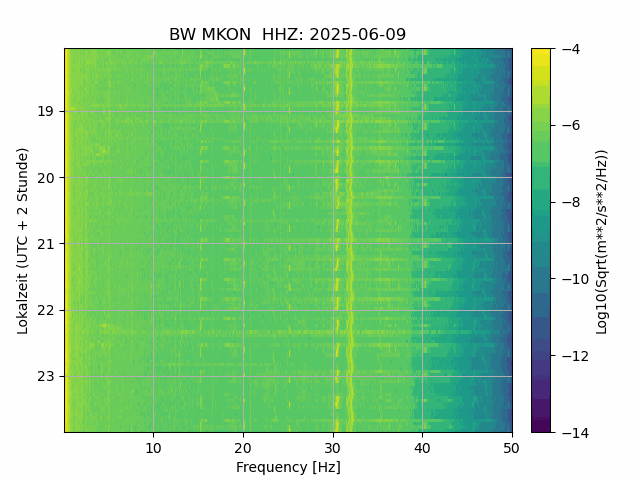Image resolution: width=640 pixels, height=480 pixels.
Task: Click the colorbar tick labeled −8
Action: pyautogui.click(x=575, y=202)
